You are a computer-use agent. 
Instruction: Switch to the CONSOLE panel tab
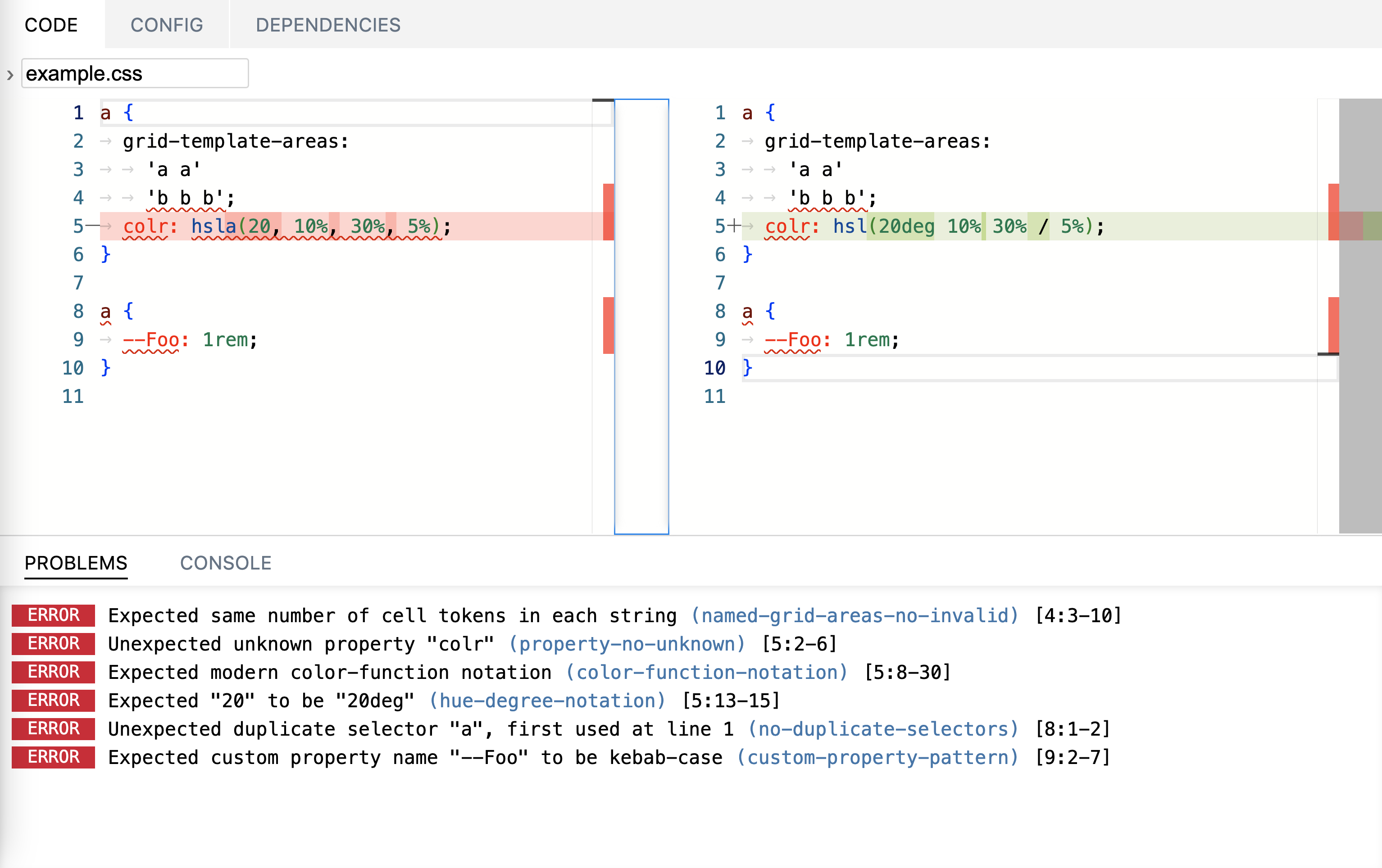point(226,563)
